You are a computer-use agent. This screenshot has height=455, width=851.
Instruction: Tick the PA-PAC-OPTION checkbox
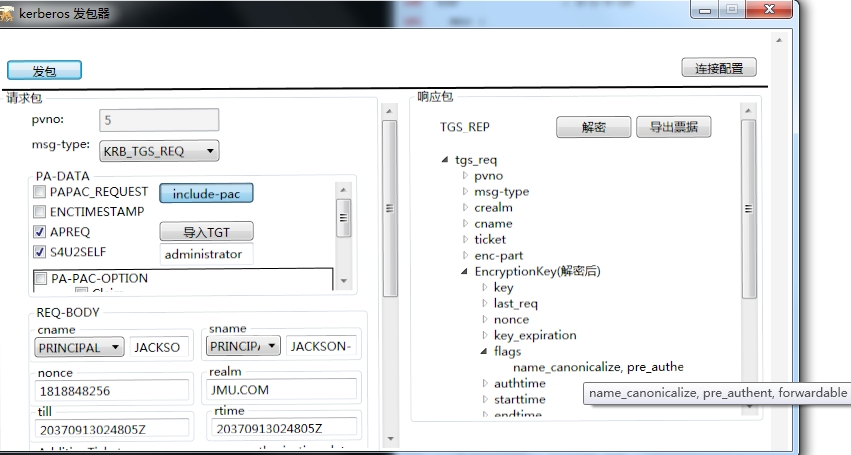pyautogui.click(x=40, y=279)
